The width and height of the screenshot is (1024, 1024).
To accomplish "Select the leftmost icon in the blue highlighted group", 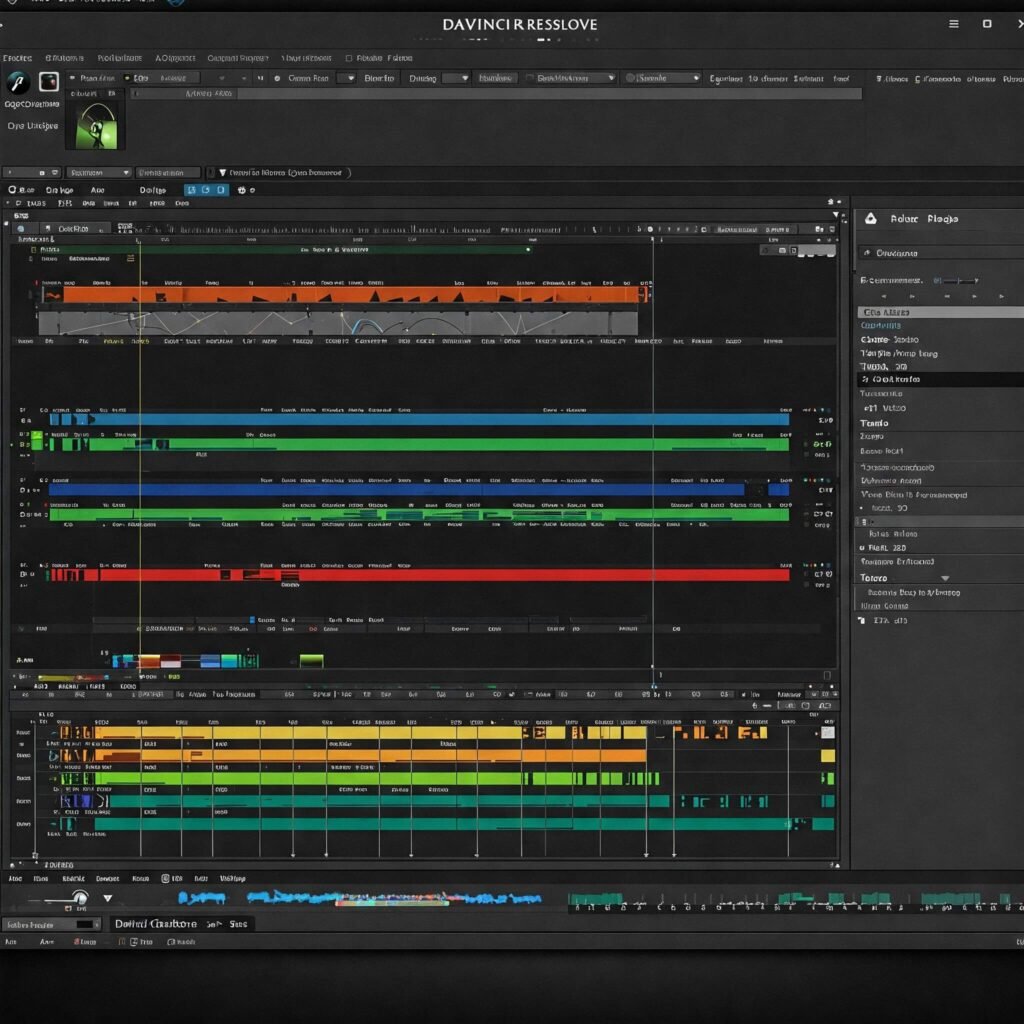I will coord(191,190).
